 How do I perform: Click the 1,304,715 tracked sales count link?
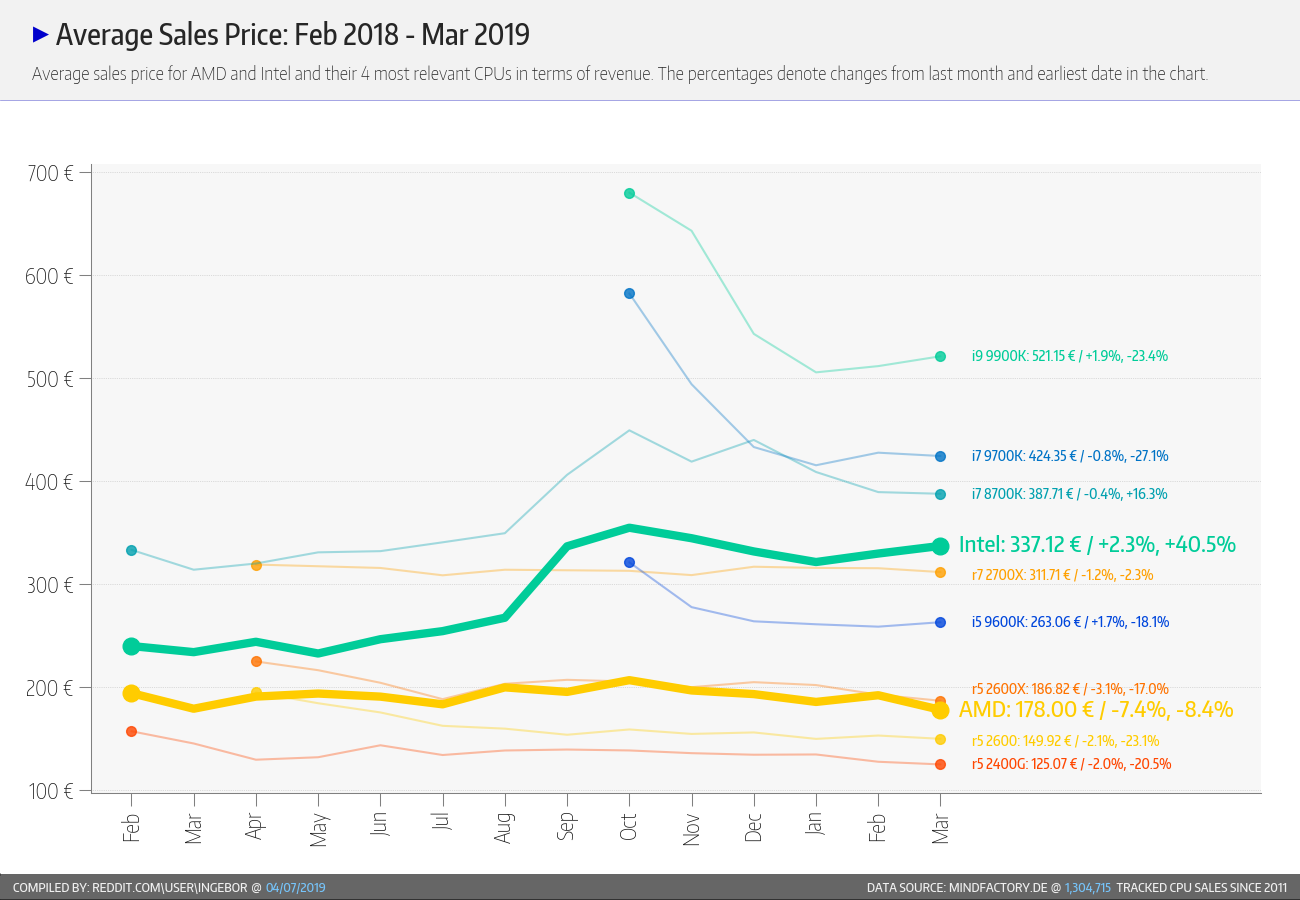click(1088, 888)
